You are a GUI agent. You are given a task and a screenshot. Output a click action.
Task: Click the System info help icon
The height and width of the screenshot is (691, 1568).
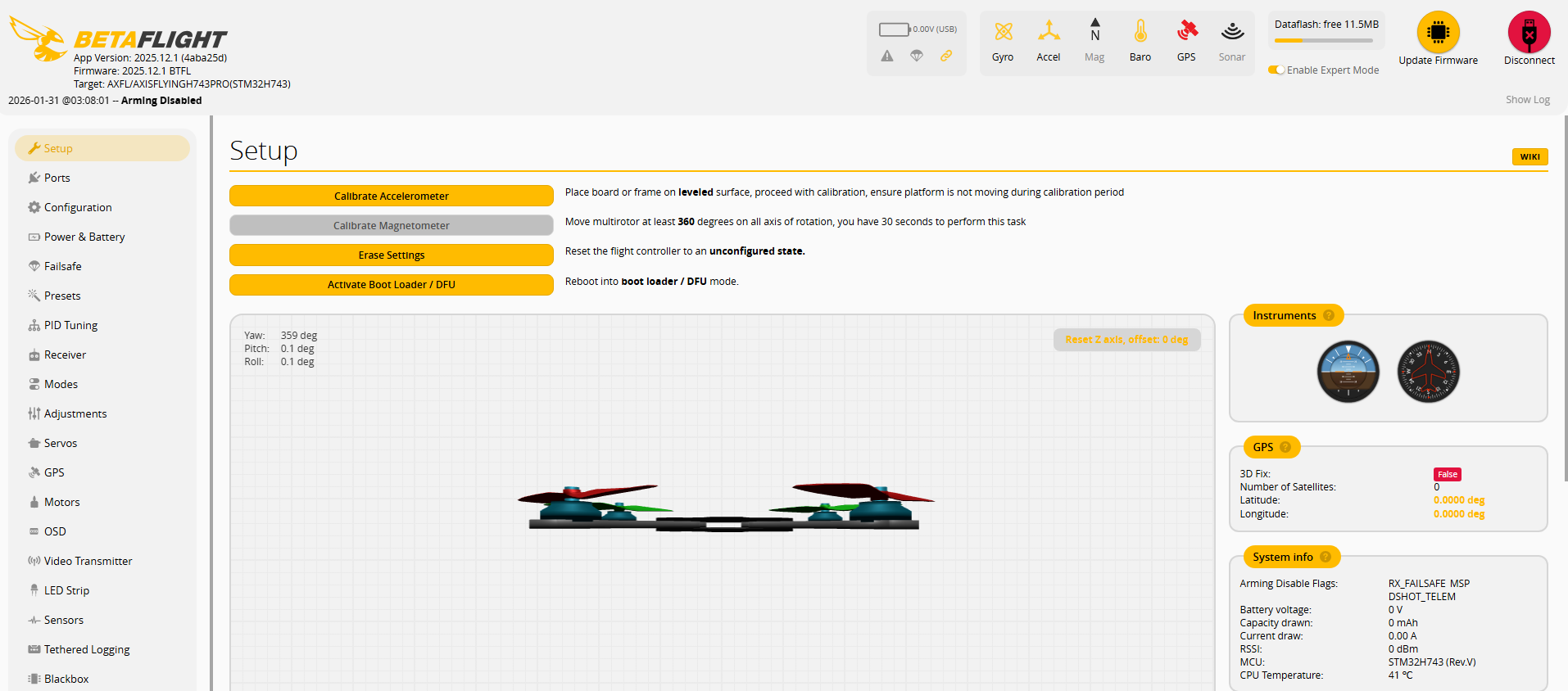point(1326,557)
